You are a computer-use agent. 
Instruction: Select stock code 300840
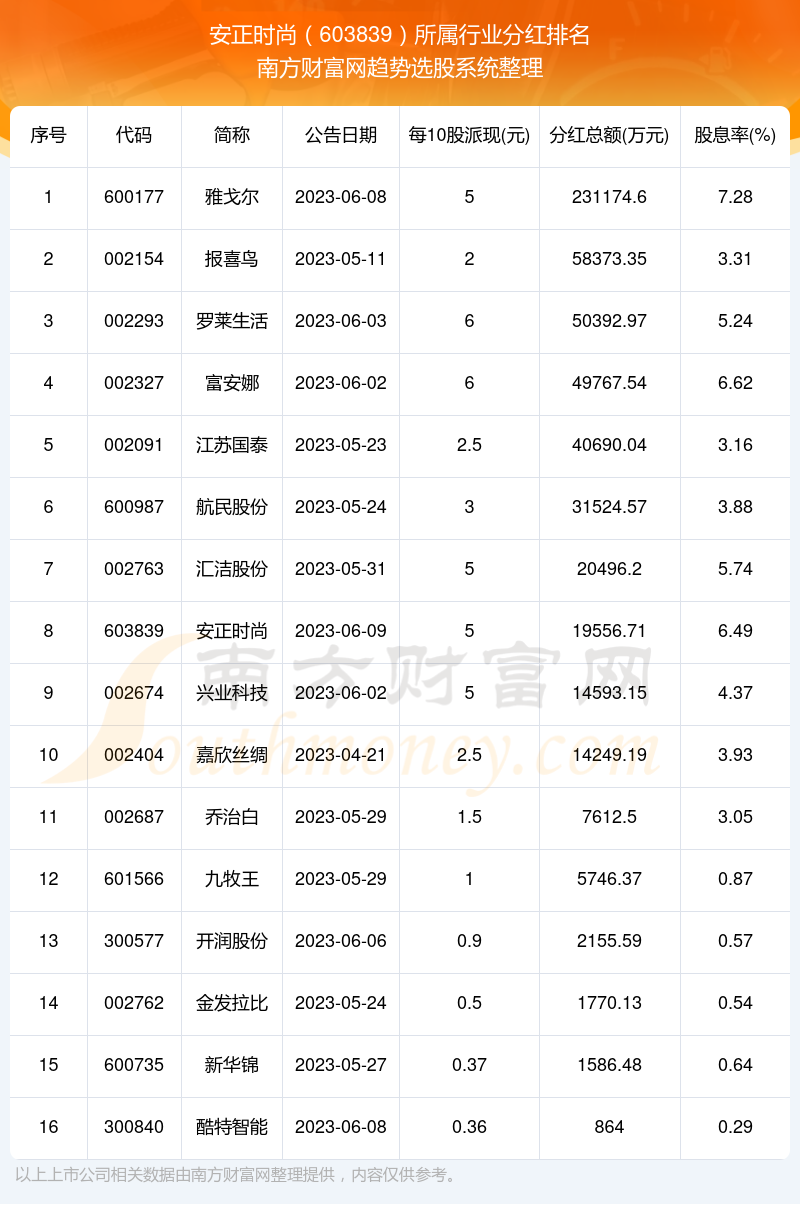click(x=134, y=1127)
